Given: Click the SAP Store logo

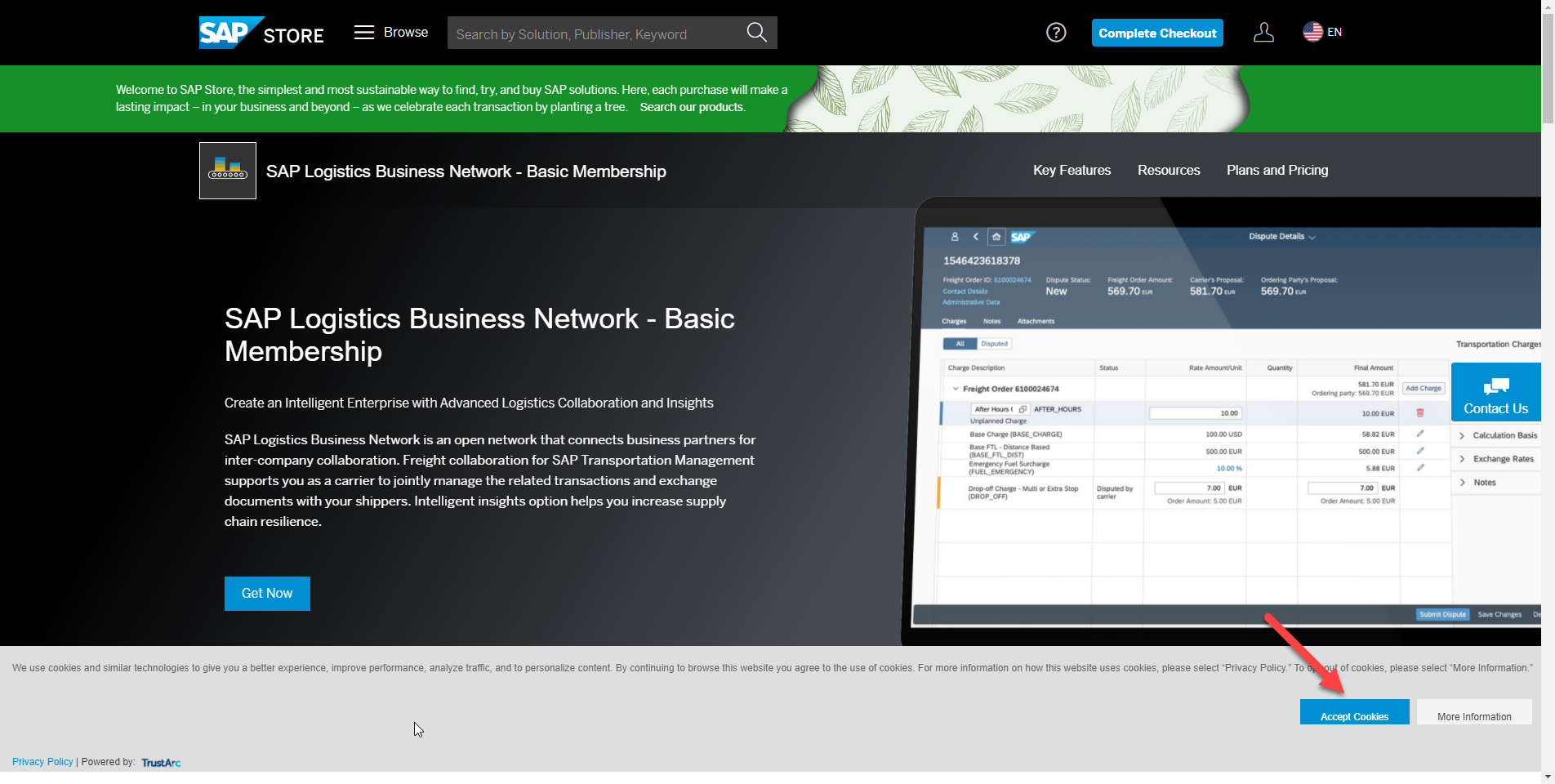Looking at the screenshot, I should pos(261,33).
